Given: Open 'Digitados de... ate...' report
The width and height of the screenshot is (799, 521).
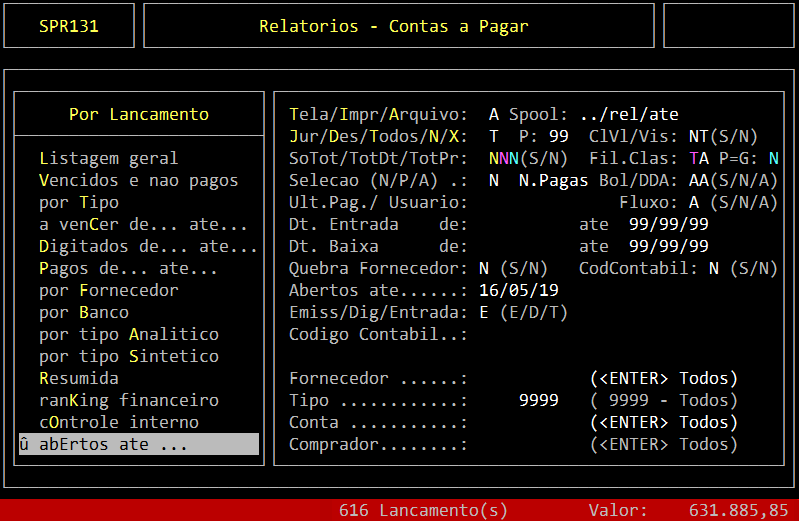Looking at the screenshot, I should pos(148,246).
